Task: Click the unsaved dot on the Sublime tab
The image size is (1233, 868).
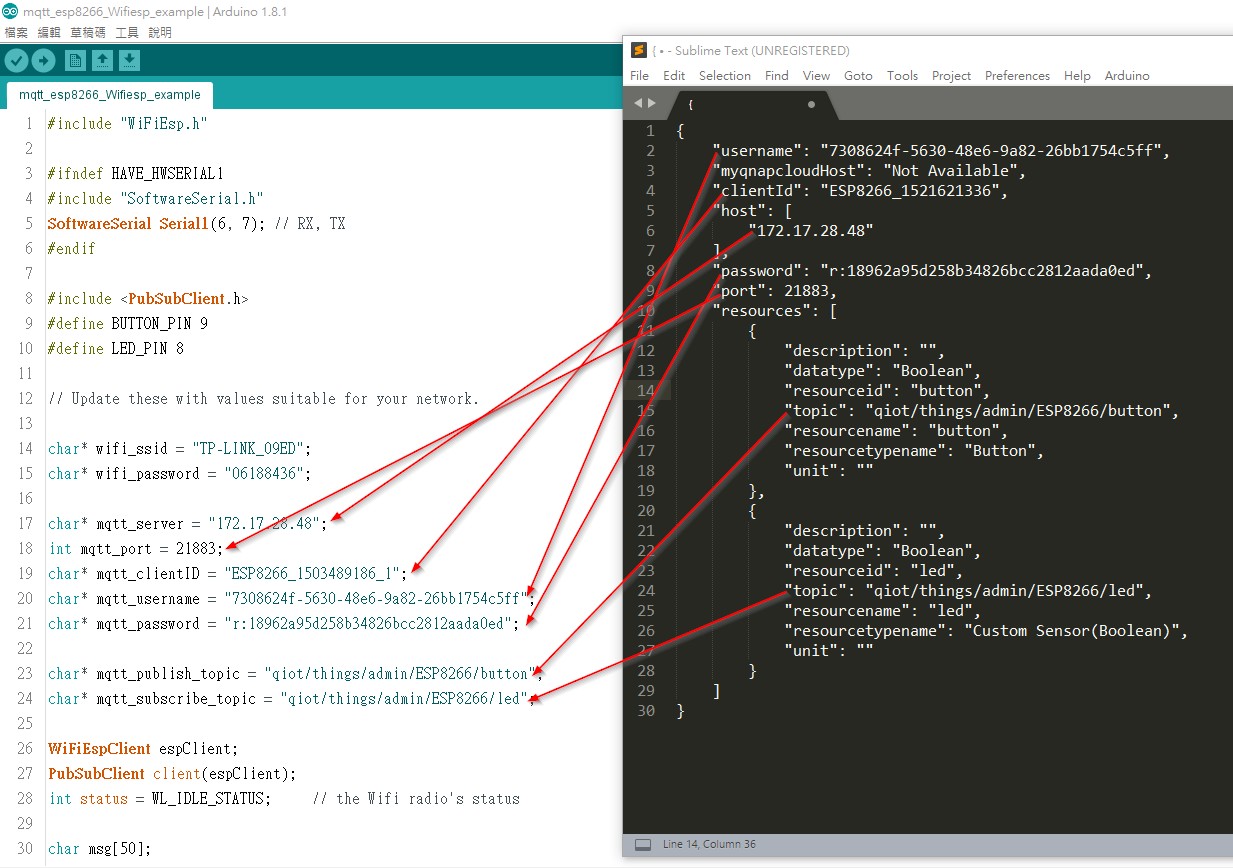Action: click(x=811, y=104)
